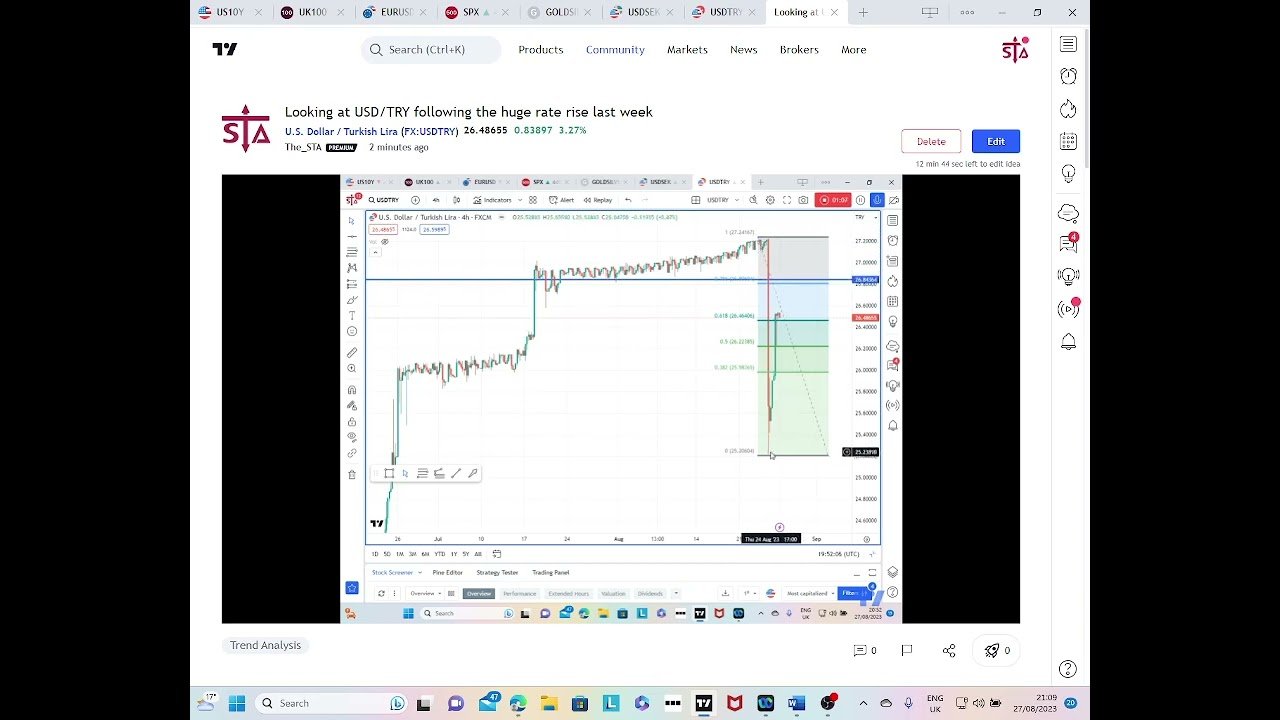Switch to the US10Y tab
Image resolution: width=1280 pixels, height=720 pixels.
pos(229,12)
